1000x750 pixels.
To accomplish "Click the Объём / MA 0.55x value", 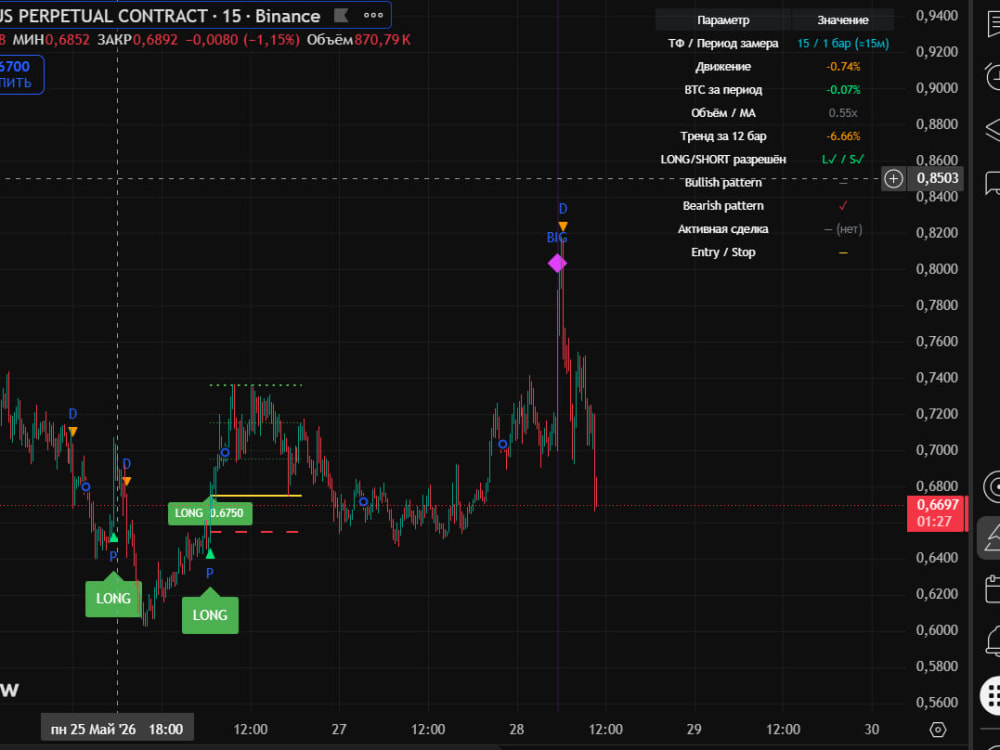I will point(842,113).
